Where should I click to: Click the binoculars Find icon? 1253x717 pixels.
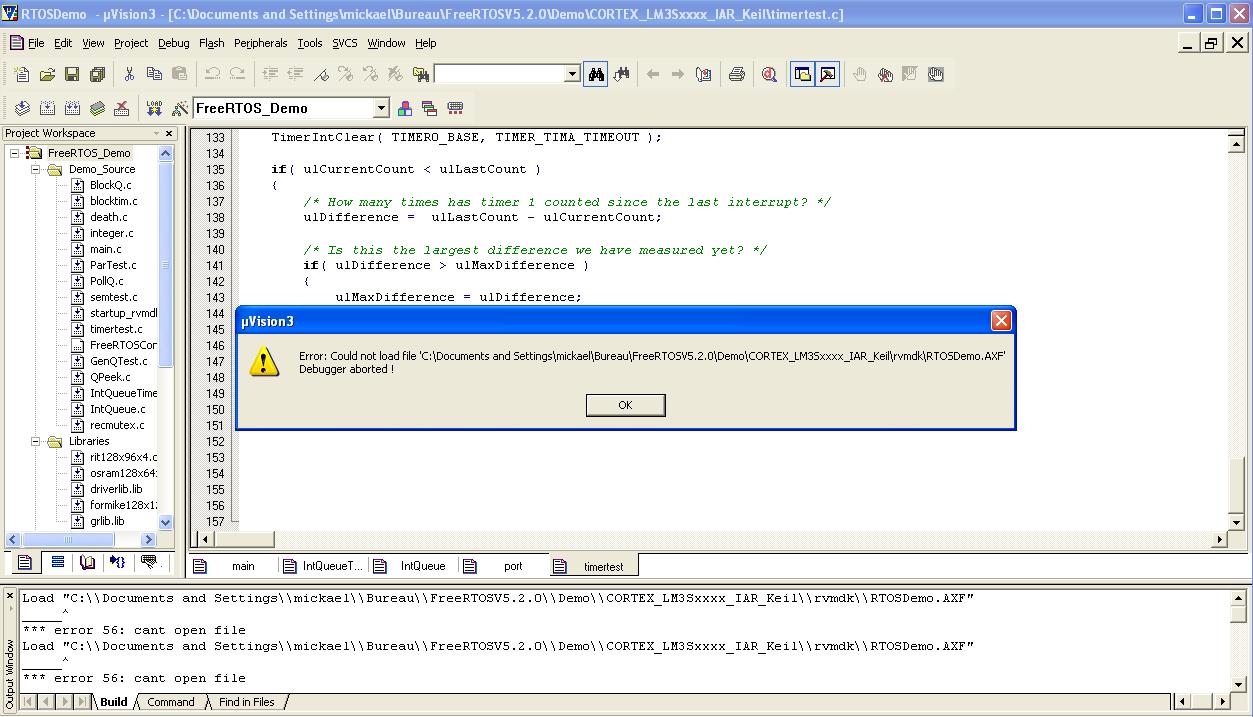click(596, 74)
